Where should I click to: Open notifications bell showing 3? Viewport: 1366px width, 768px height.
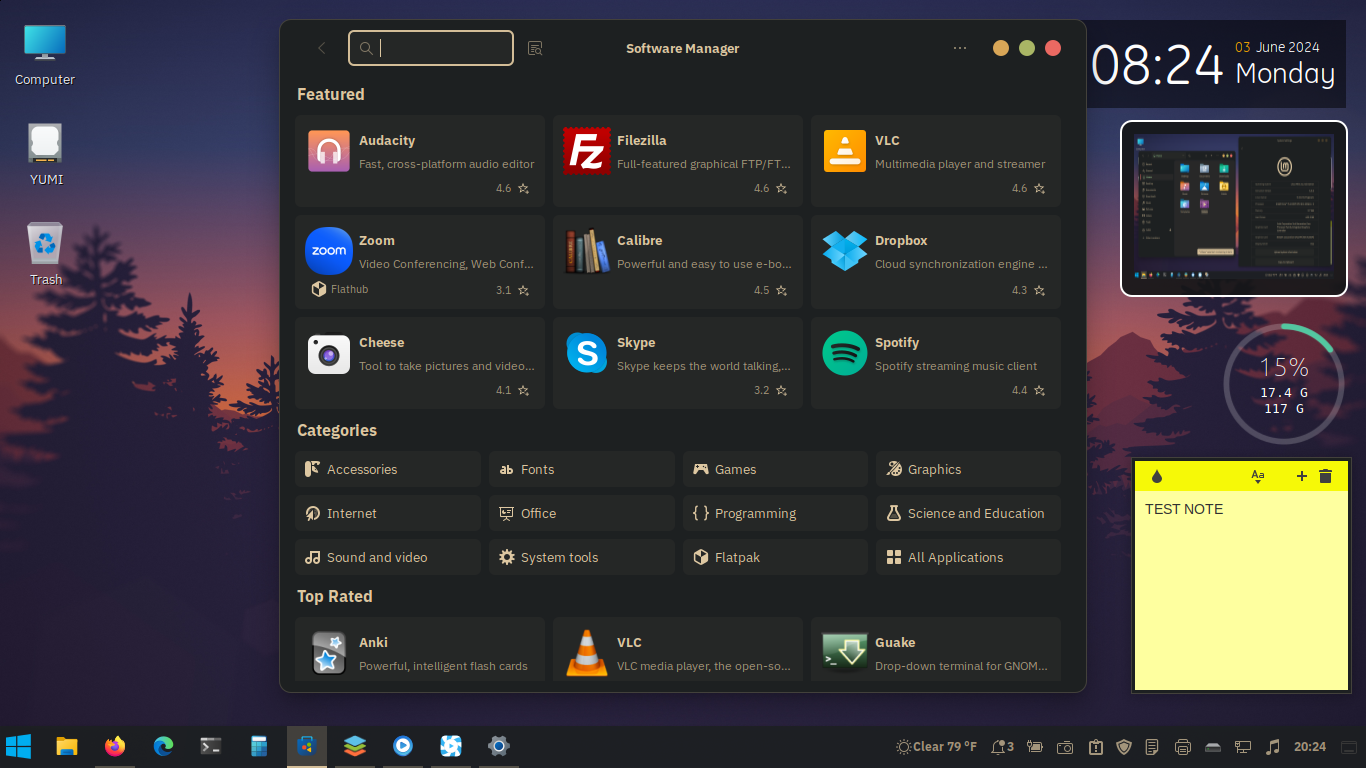(1002, 747)
